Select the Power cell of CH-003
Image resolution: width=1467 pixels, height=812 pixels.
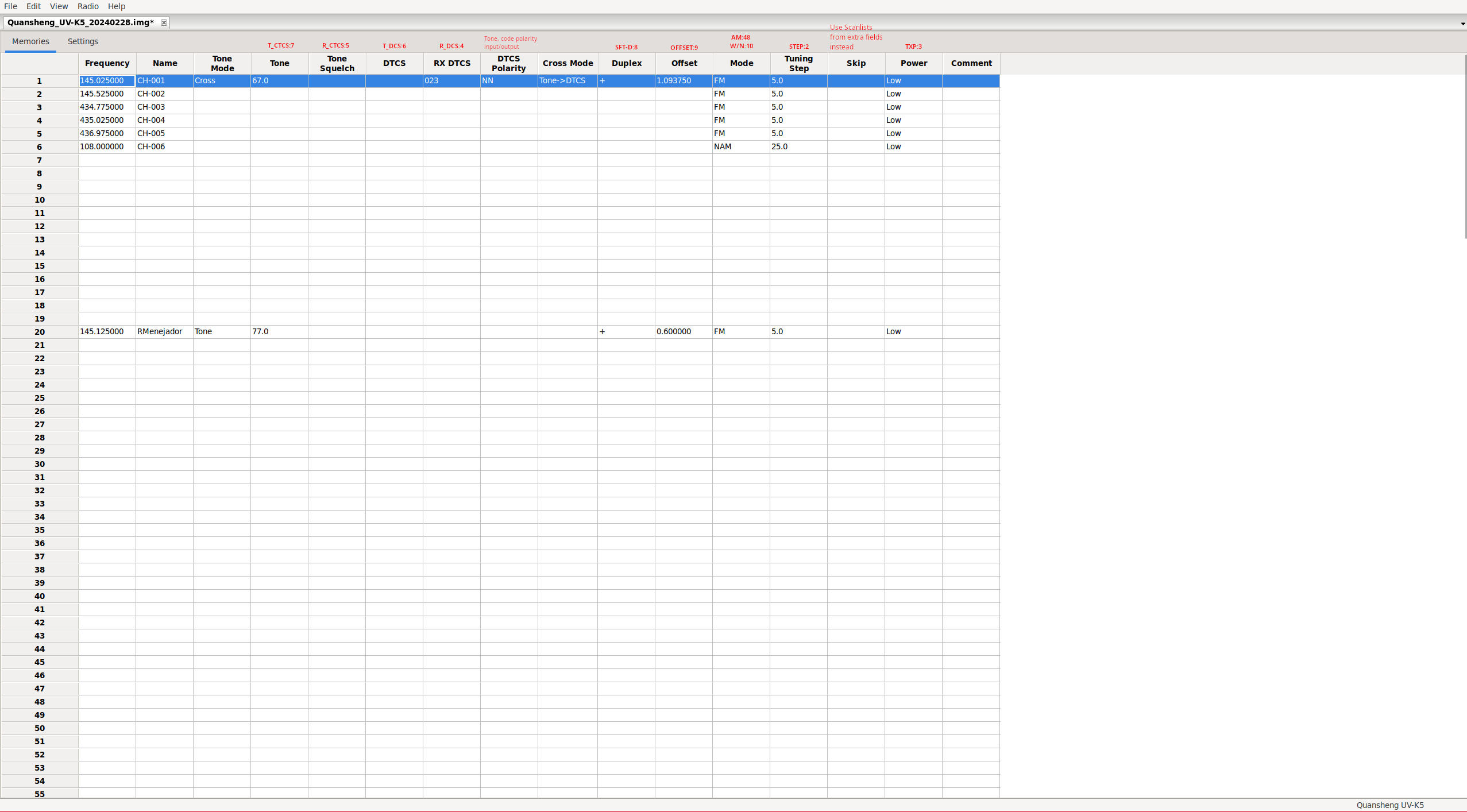pos(913,107)
